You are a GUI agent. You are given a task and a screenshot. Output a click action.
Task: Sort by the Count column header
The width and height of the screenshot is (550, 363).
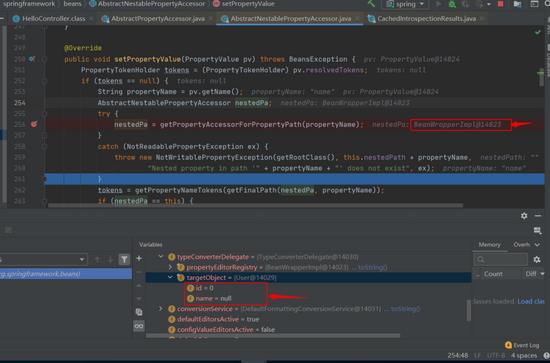[x=493, y=274]
